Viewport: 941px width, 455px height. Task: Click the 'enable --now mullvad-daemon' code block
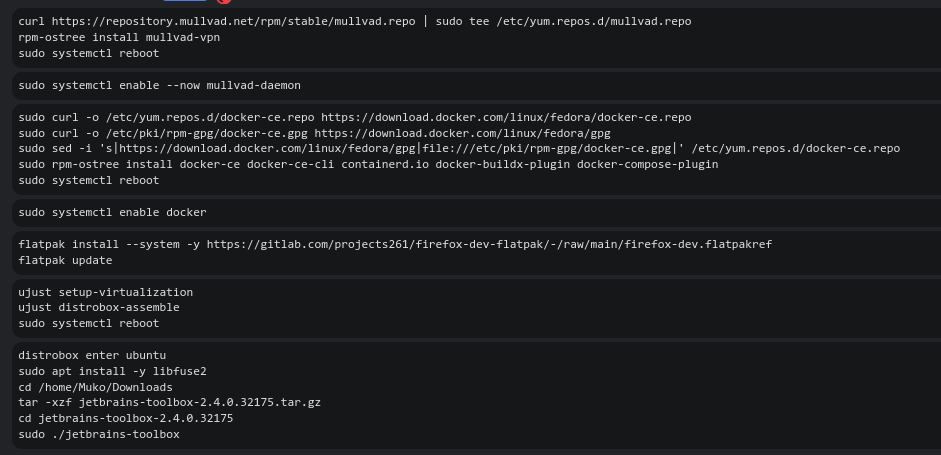[x=159, y=85]
